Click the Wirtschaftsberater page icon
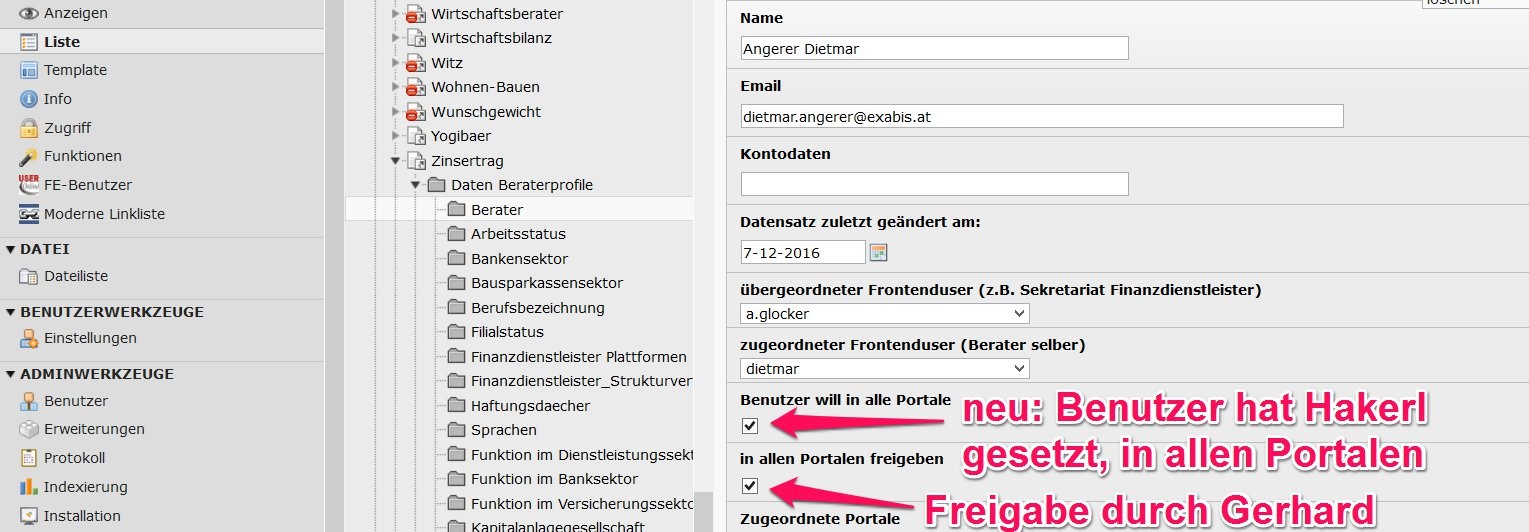 (x=416, y=14)
